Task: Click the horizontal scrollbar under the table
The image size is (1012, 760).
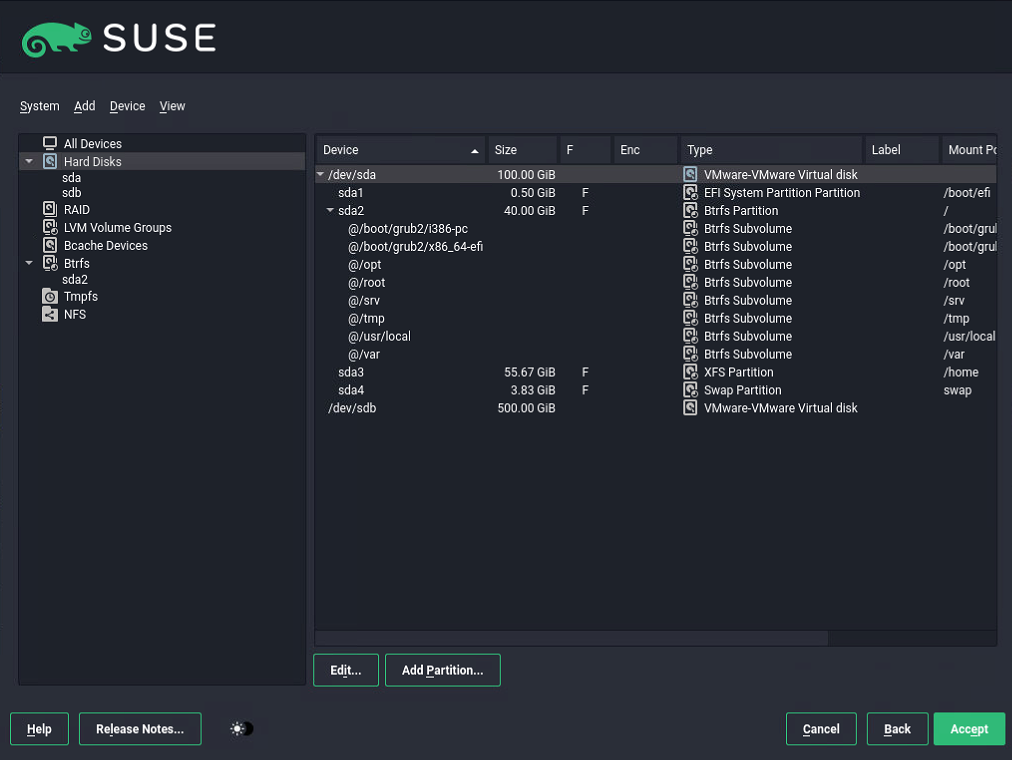Action: (x=571, y=638)
